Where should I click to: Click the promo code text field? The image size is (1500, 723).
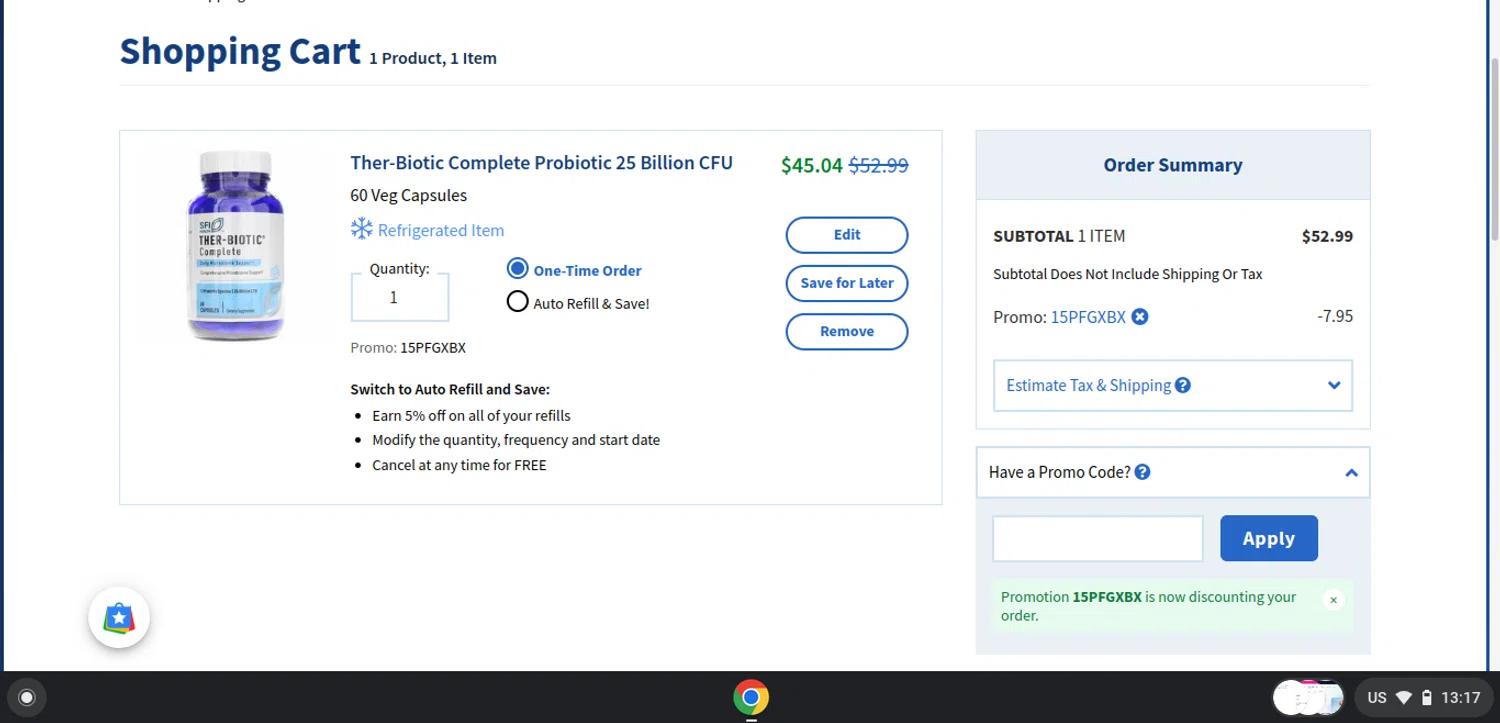(x=1097, y=539)
